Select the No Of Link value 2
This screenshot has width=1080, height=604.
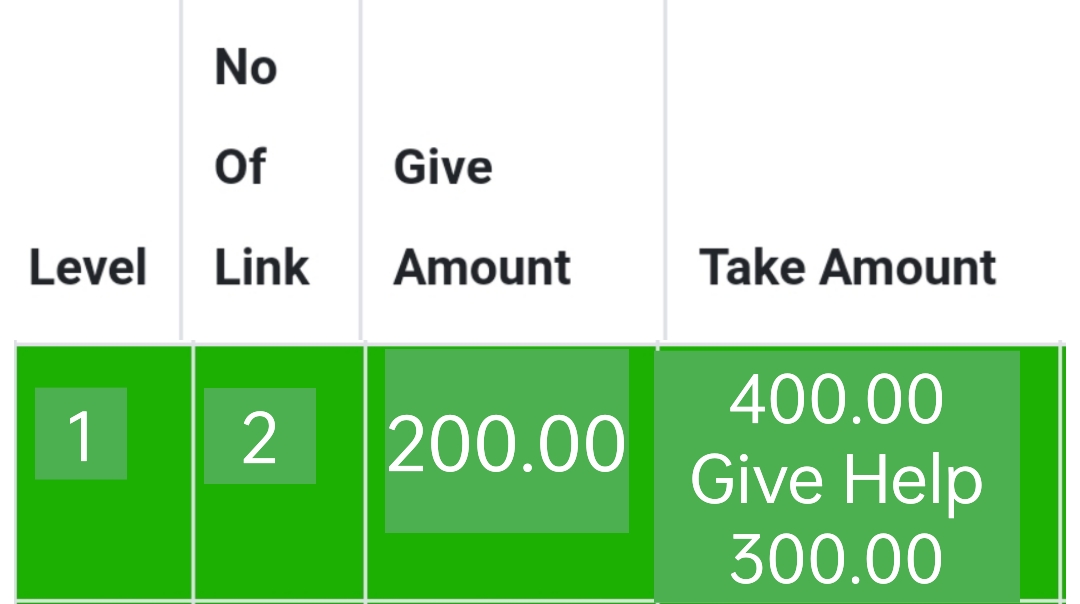[x=260, y=436]
